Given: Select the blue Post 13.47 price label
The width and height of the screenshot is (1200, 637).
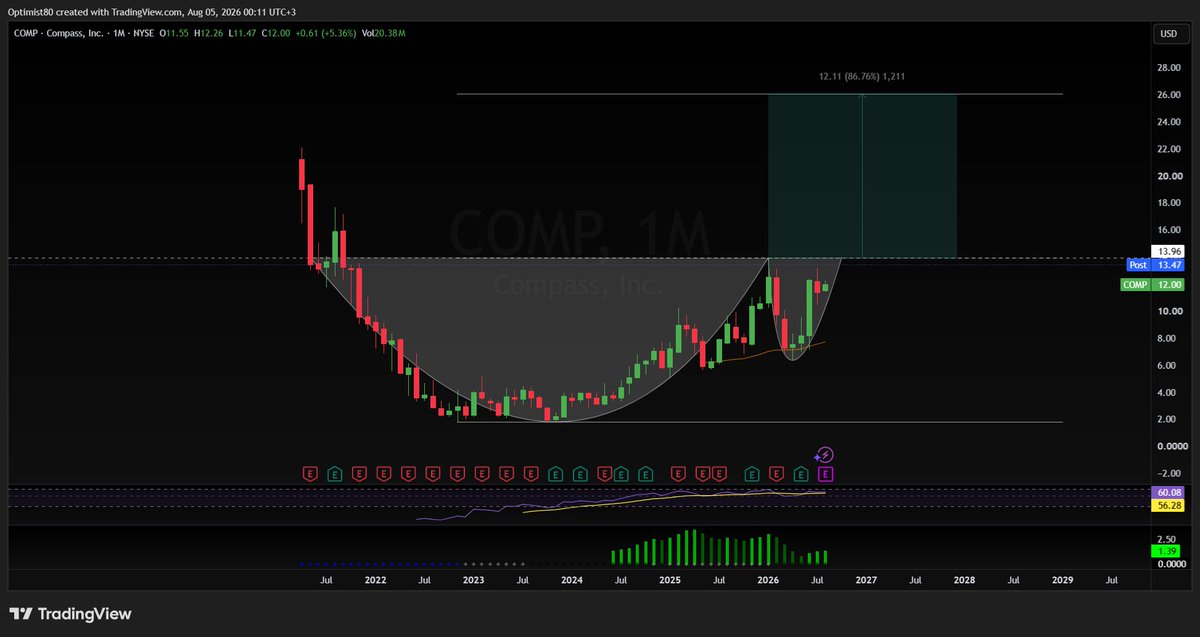Looking at the screenshot, I should point(1154,265).
